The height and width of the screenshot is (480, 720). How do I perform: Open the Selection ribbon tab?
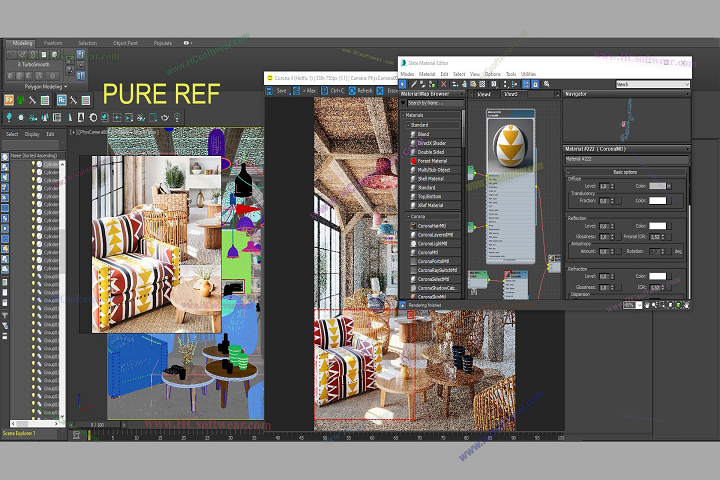(87, 43)
